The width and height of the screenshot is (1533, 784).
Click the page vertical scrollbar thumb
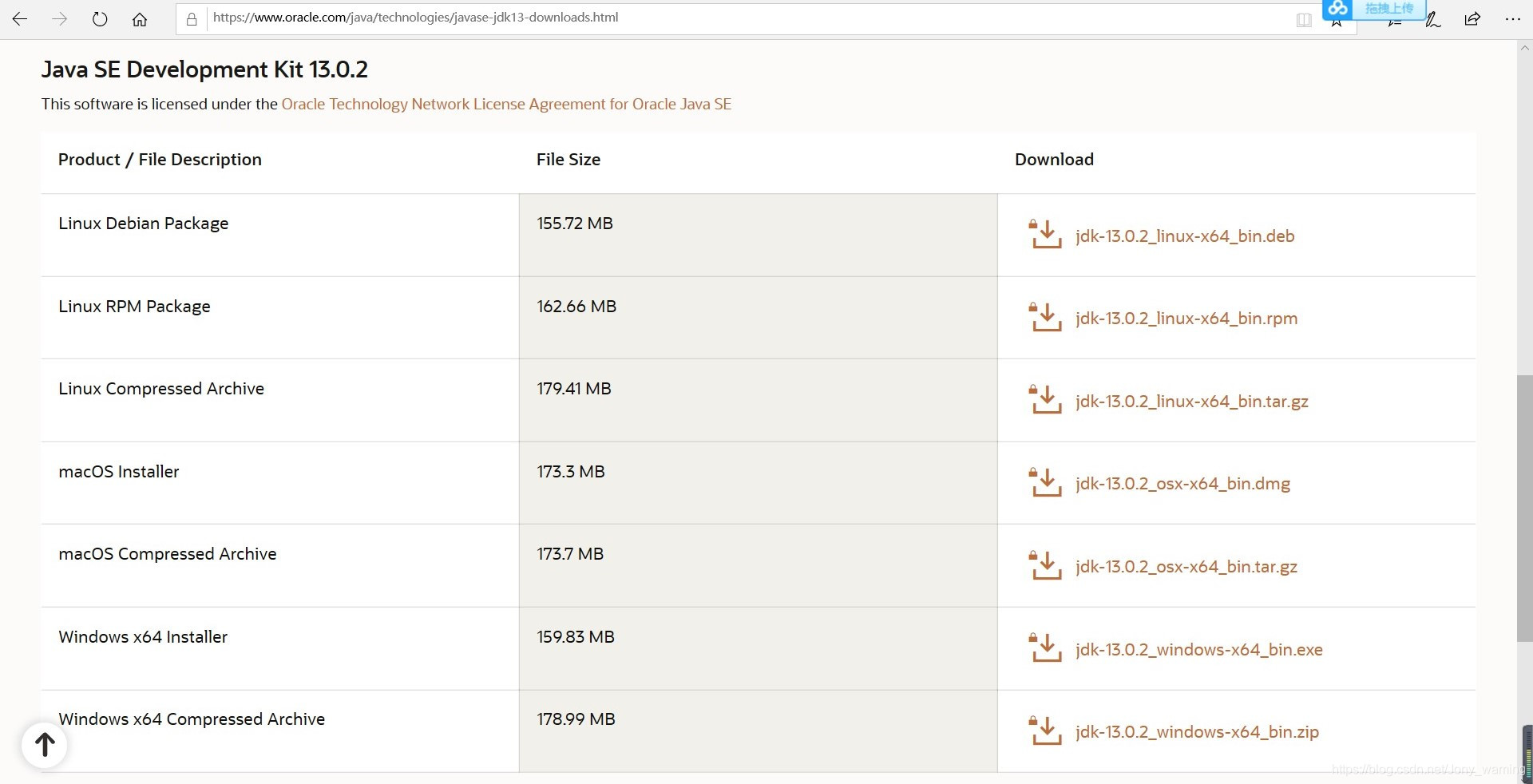click(1524, 508)
